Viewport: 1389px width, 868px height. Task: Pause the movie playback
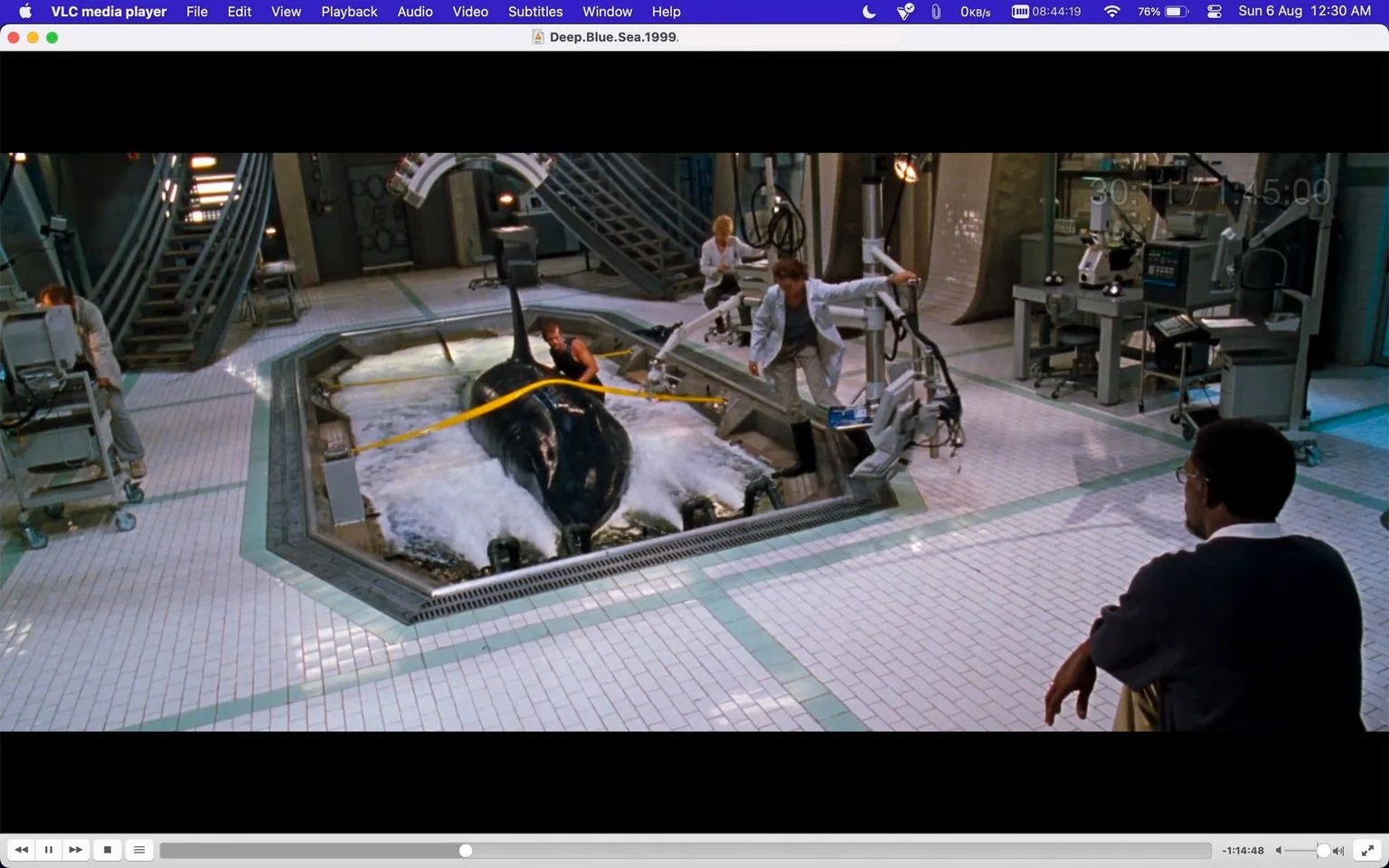click(x=49, y=850)
